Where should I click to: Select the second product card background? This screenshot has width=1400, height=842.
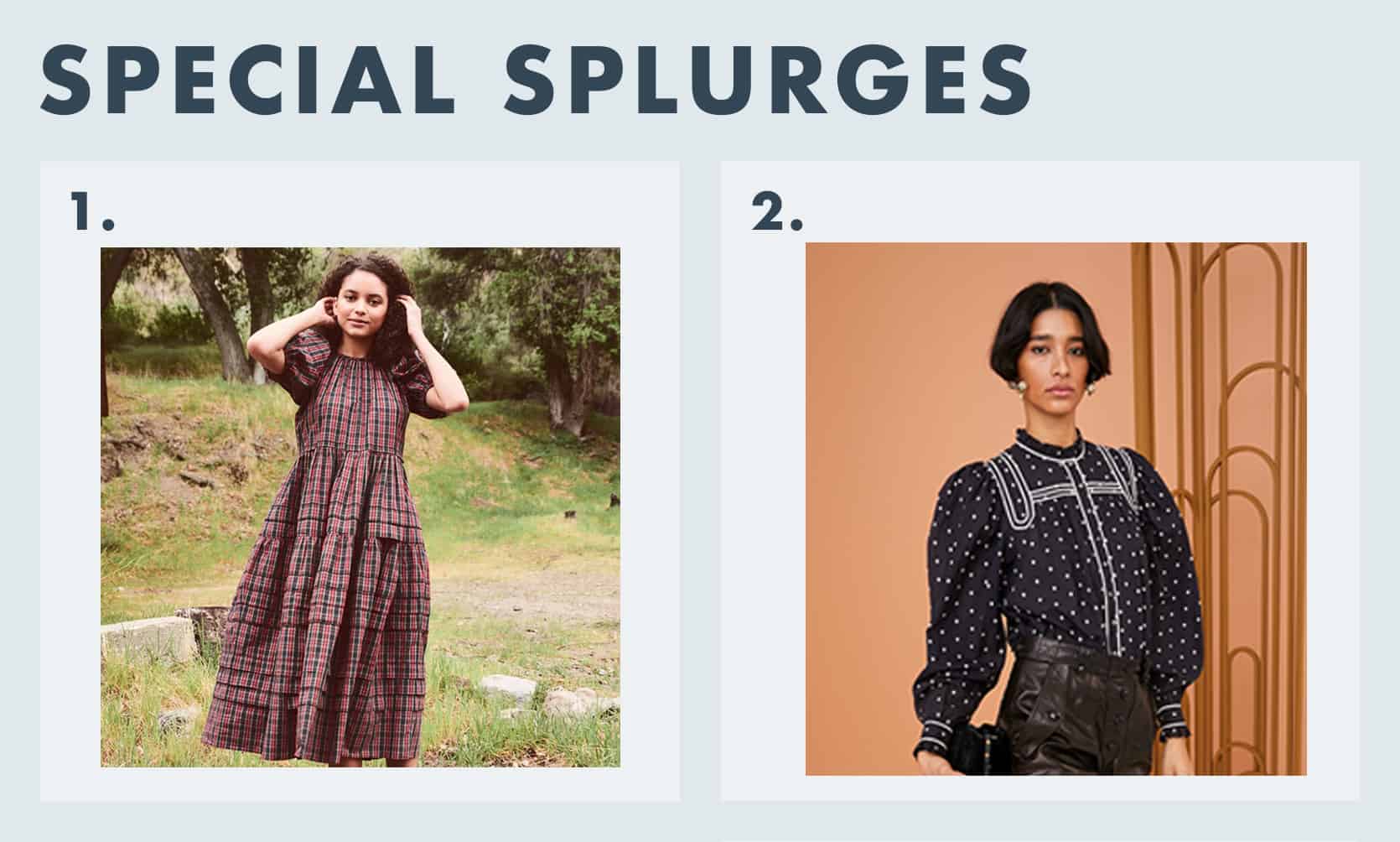pos(1040,481)
